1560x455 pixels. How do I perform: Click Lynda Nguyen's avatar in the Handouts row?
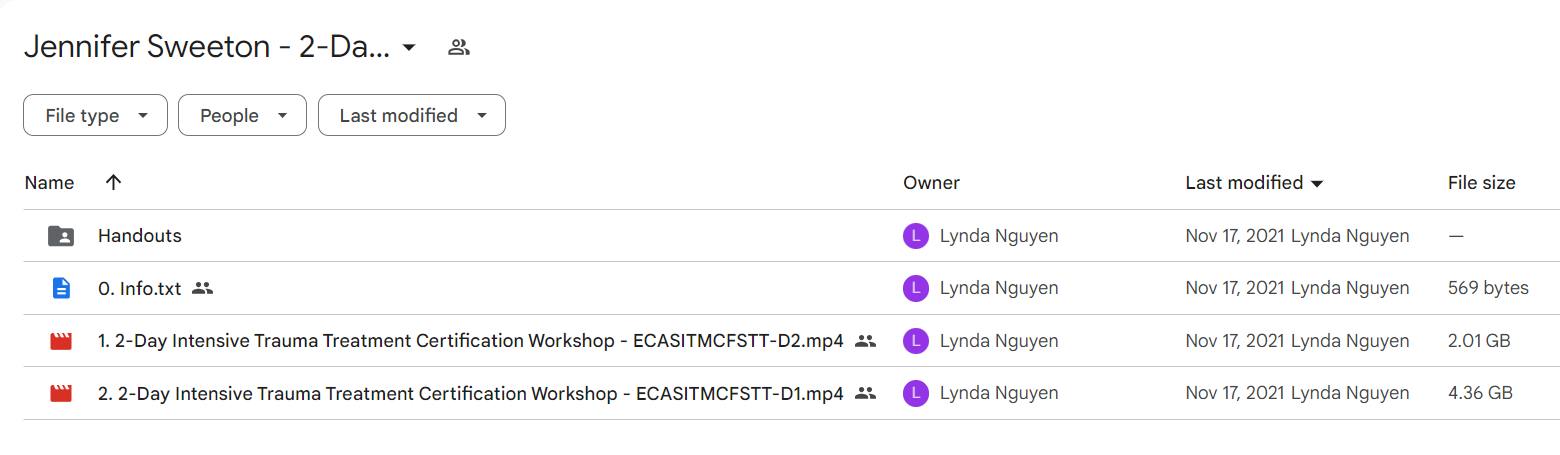tap(915, 236)
